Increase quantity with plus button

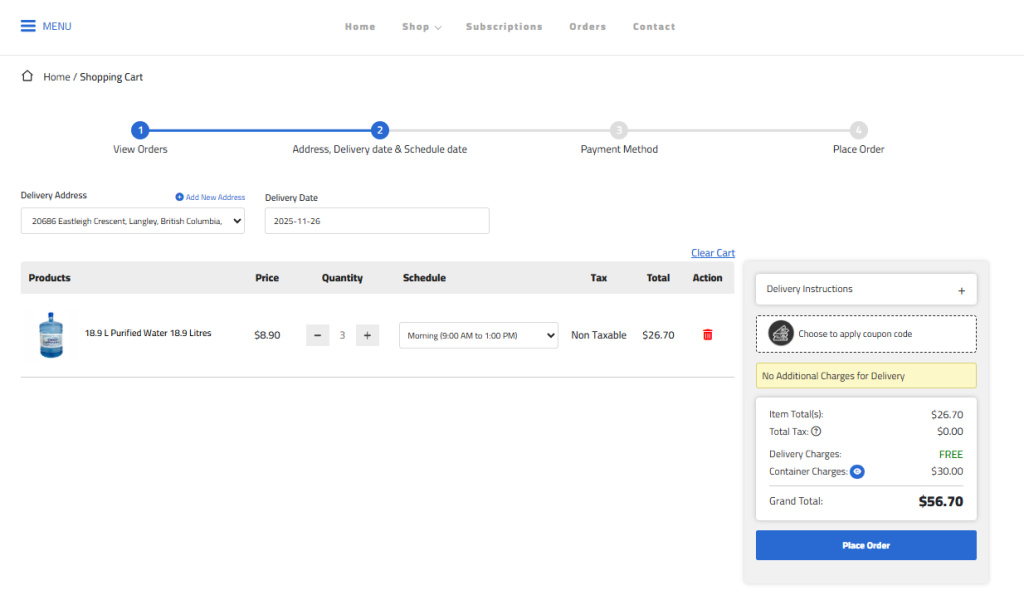[367, 335]
